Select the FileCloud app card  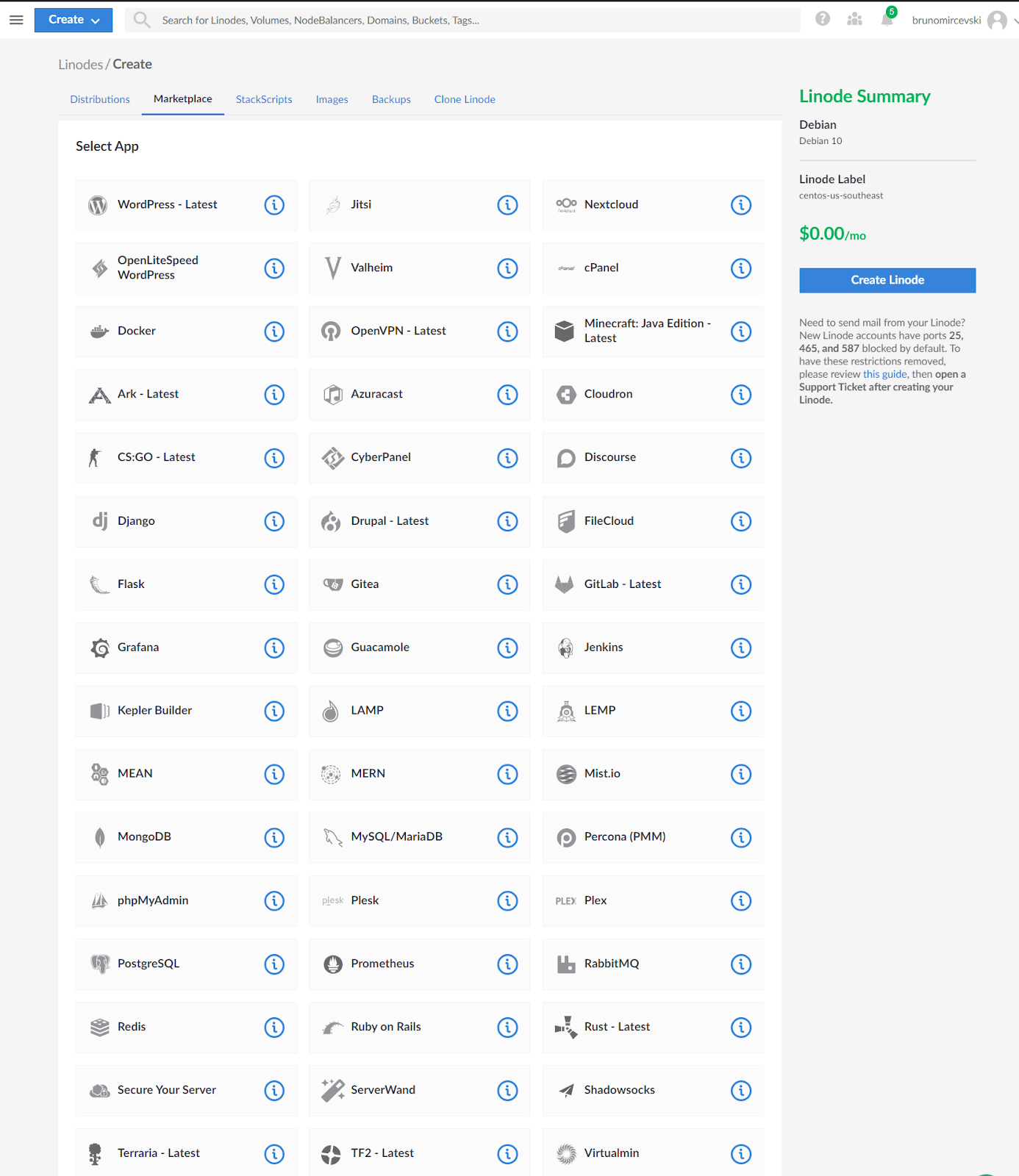pos(653,521)
